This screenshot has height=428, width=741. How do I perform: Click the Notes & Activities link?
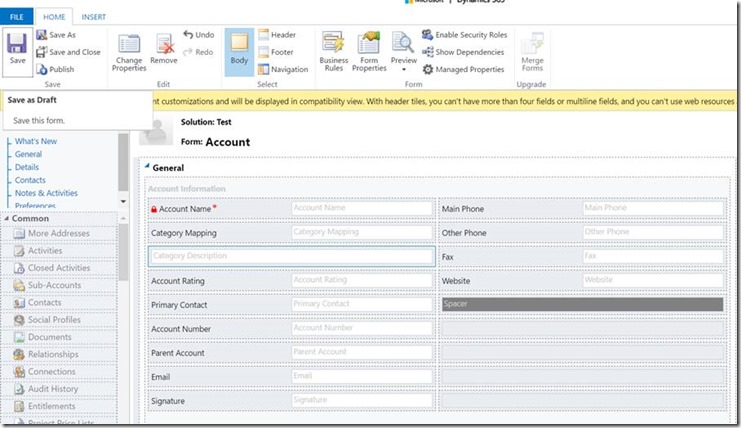pyautogui.click(x=46, y=193)
